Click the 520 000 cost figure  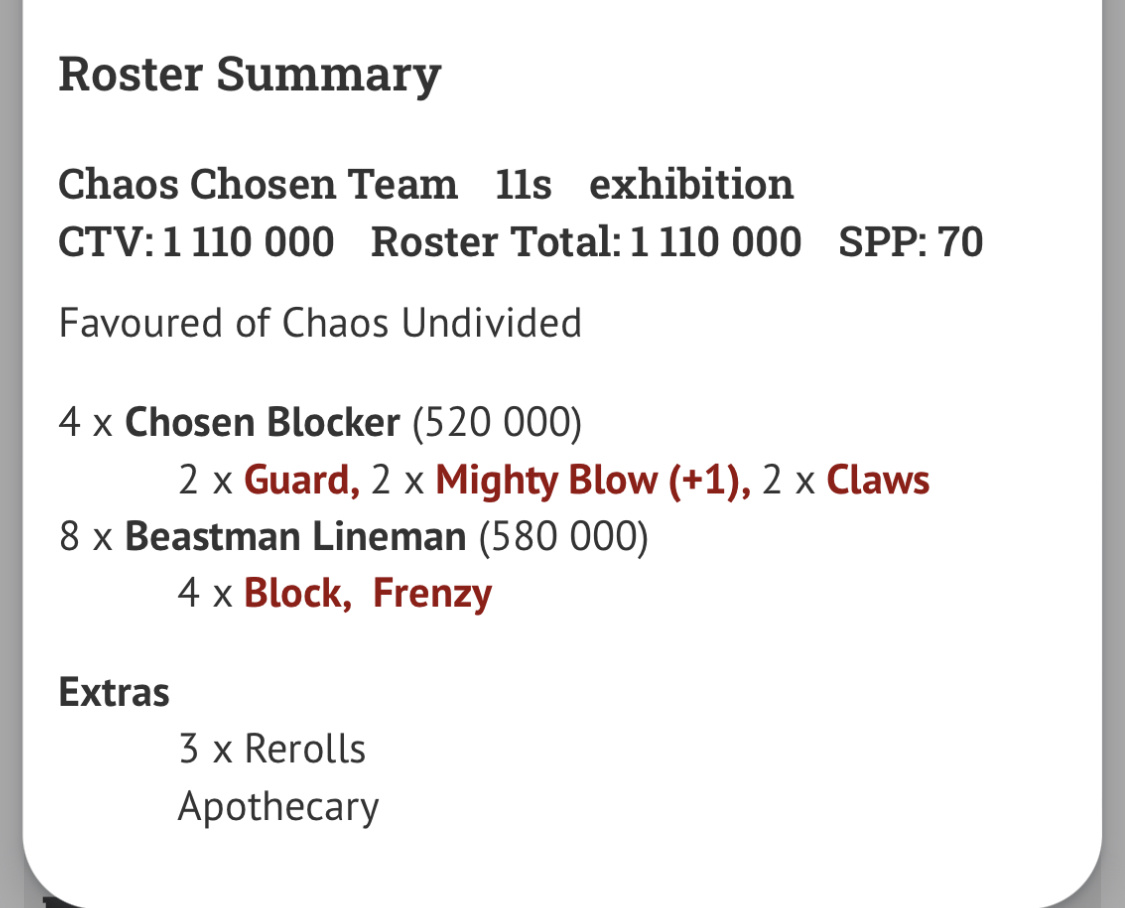pyautogui.click(x=497, y=423)
